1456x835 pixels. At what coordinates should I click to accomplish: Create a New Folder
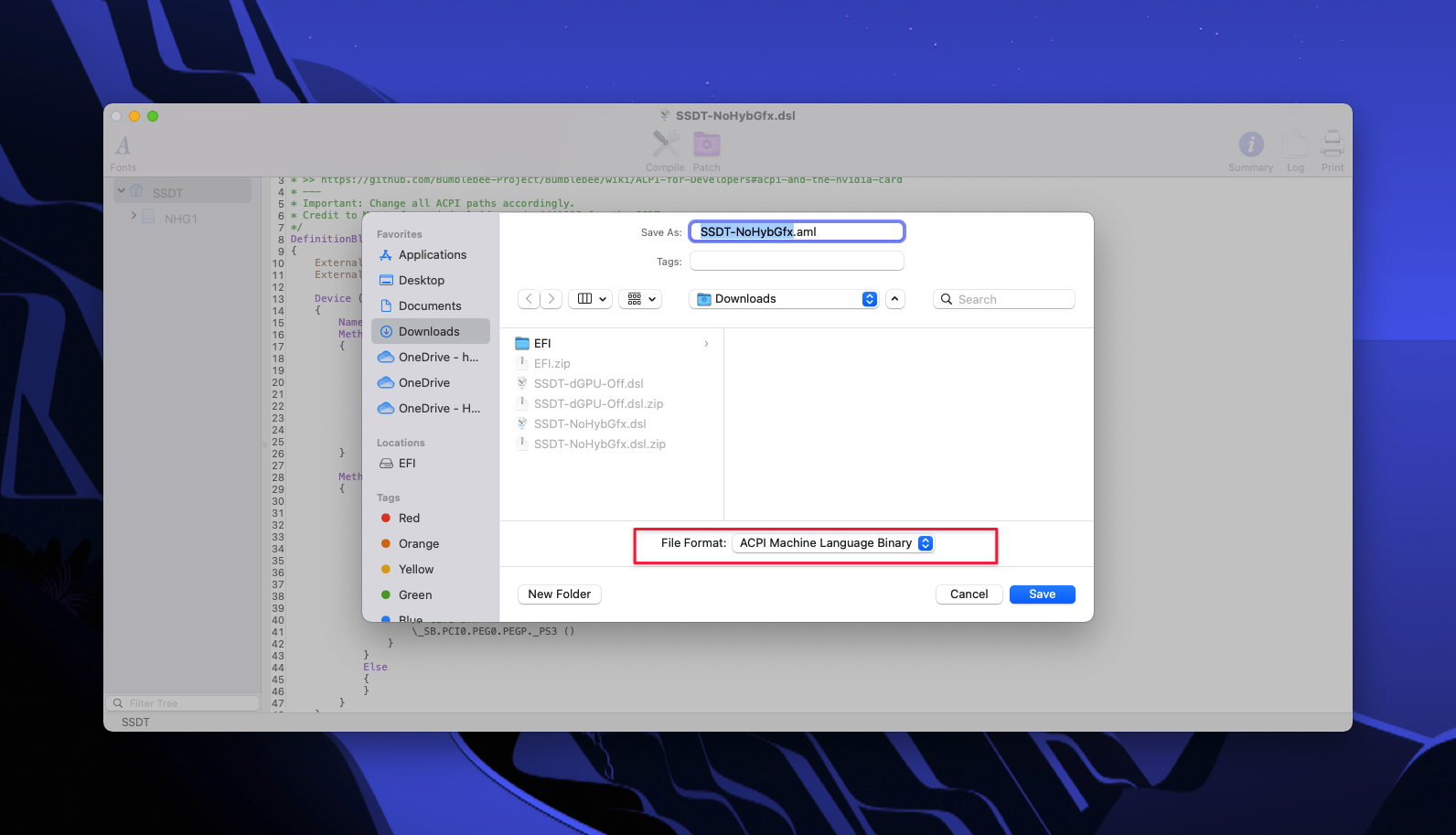(559, 594)
